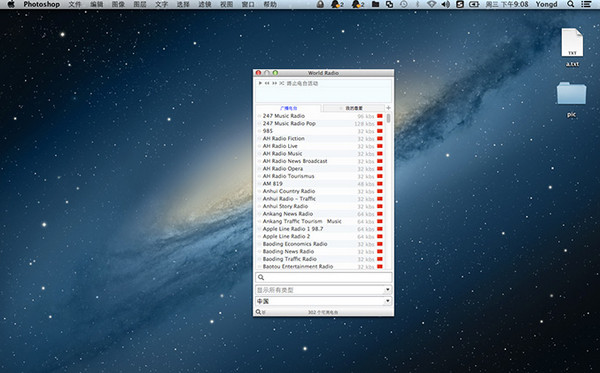
Task: Select the a.txt file on the desktop
Action: (x=572, y=47)
